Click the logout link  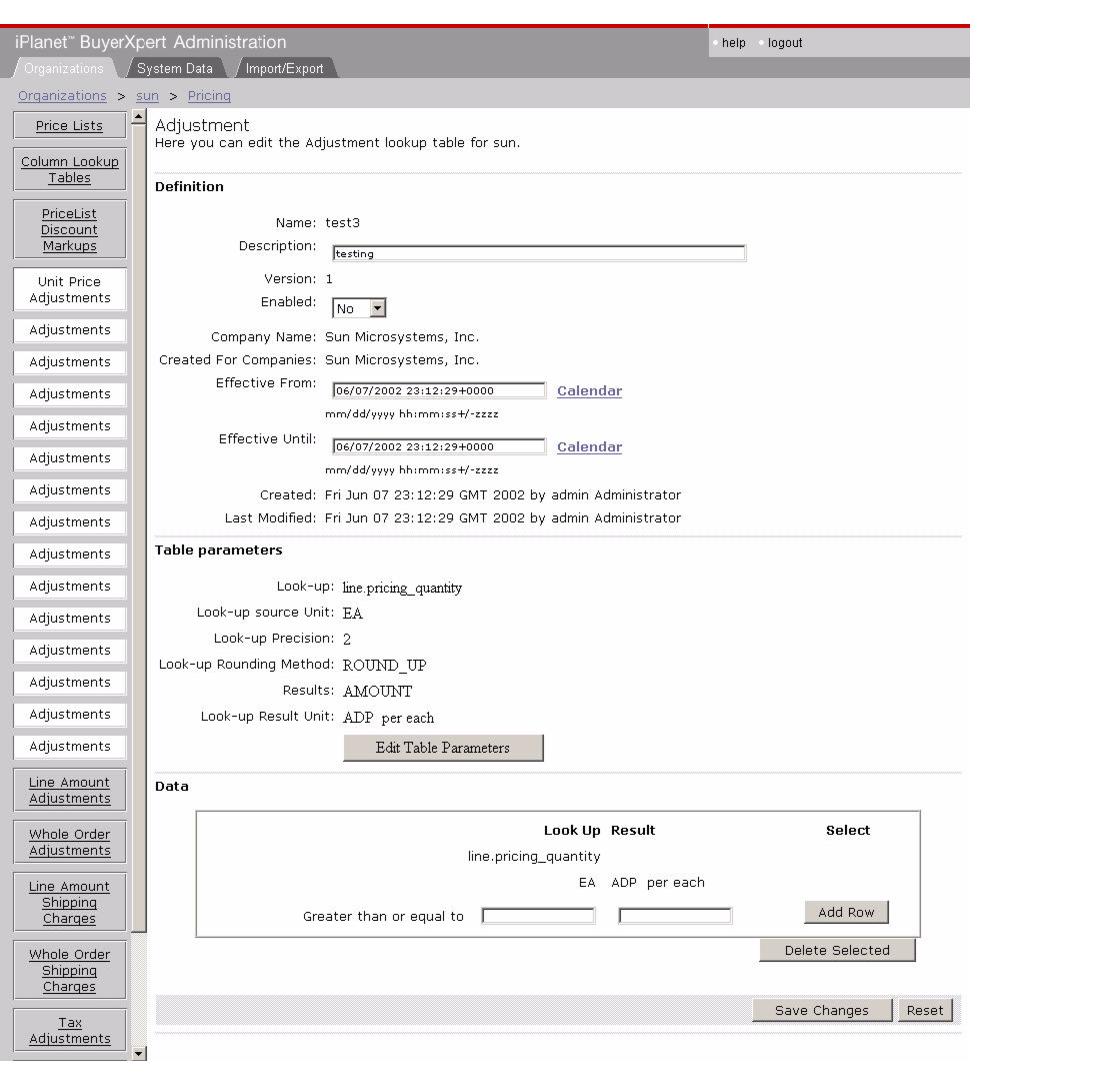click(785, 43)
